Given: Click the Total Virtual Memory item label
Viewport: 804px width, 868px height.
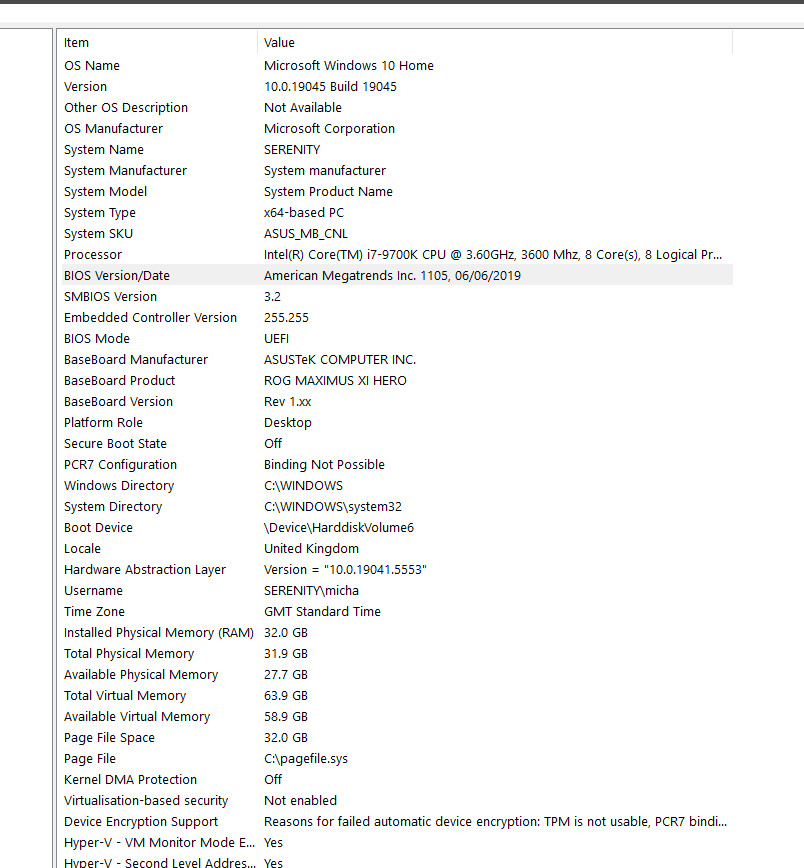Looking at the screenshot, I should (125, 696).
